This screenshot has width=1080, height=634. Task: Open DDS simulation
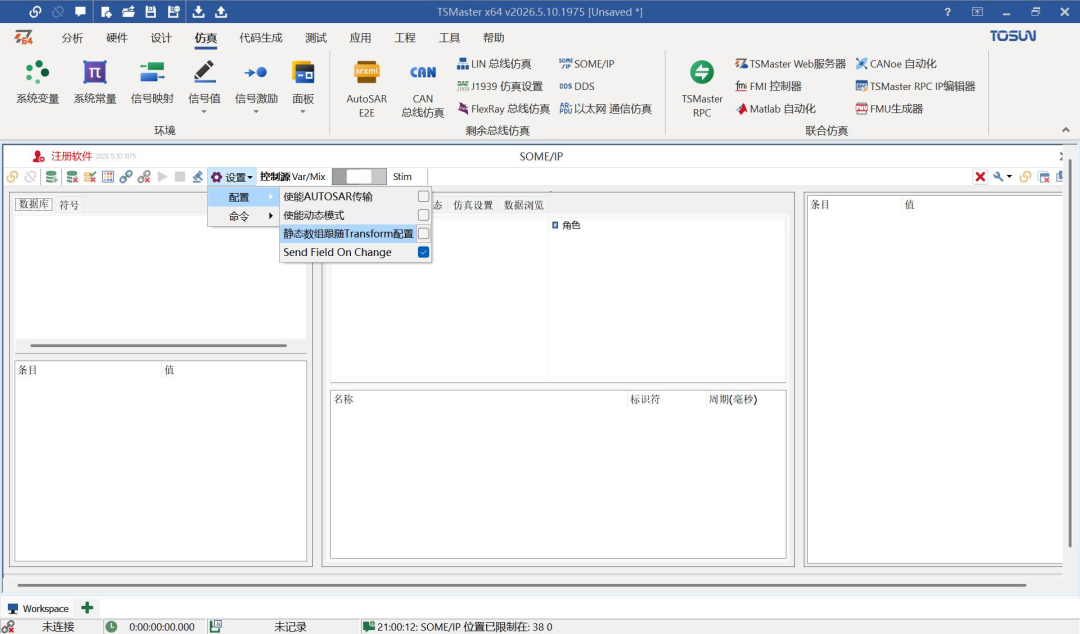tap(577, 86)
